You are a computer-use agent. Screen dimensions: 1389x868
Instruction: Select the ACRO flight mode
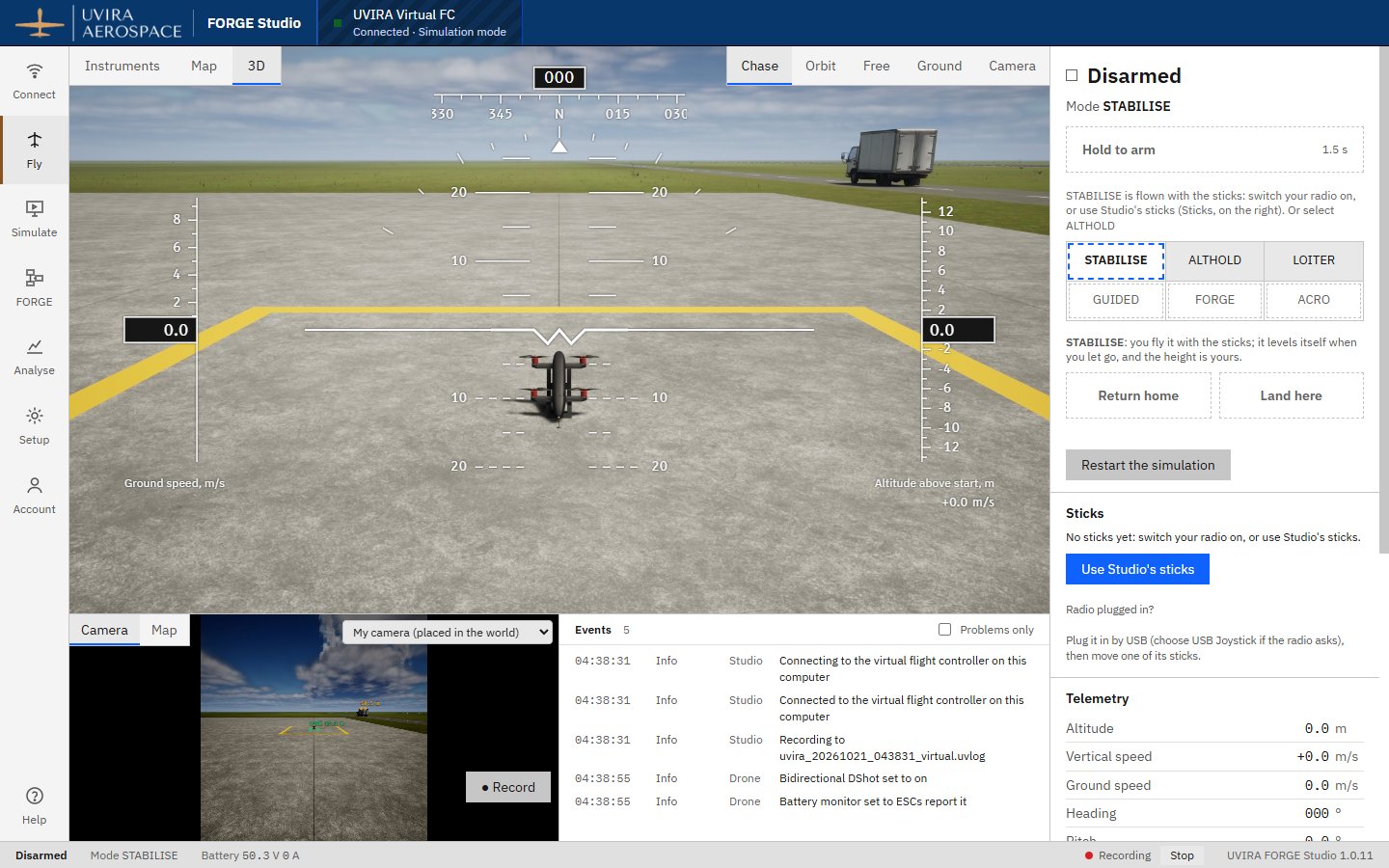point(1314,300)
